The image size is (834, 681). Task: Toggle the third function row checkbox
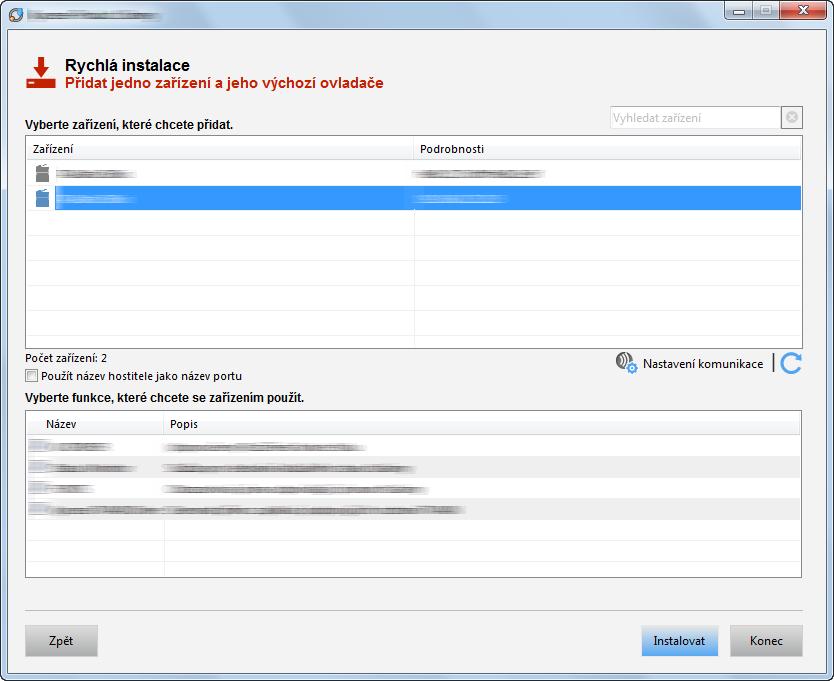(37, 488)
